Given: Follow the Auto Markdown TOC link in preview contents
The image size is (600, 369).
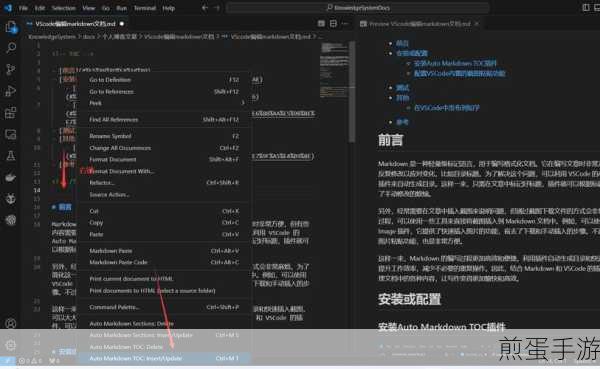Looking at the screenshot, I should pos(455,63).
